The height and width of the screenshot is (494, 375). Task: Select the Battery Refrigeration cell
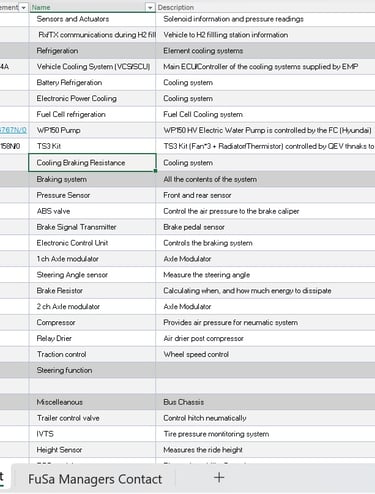(92, 82)
